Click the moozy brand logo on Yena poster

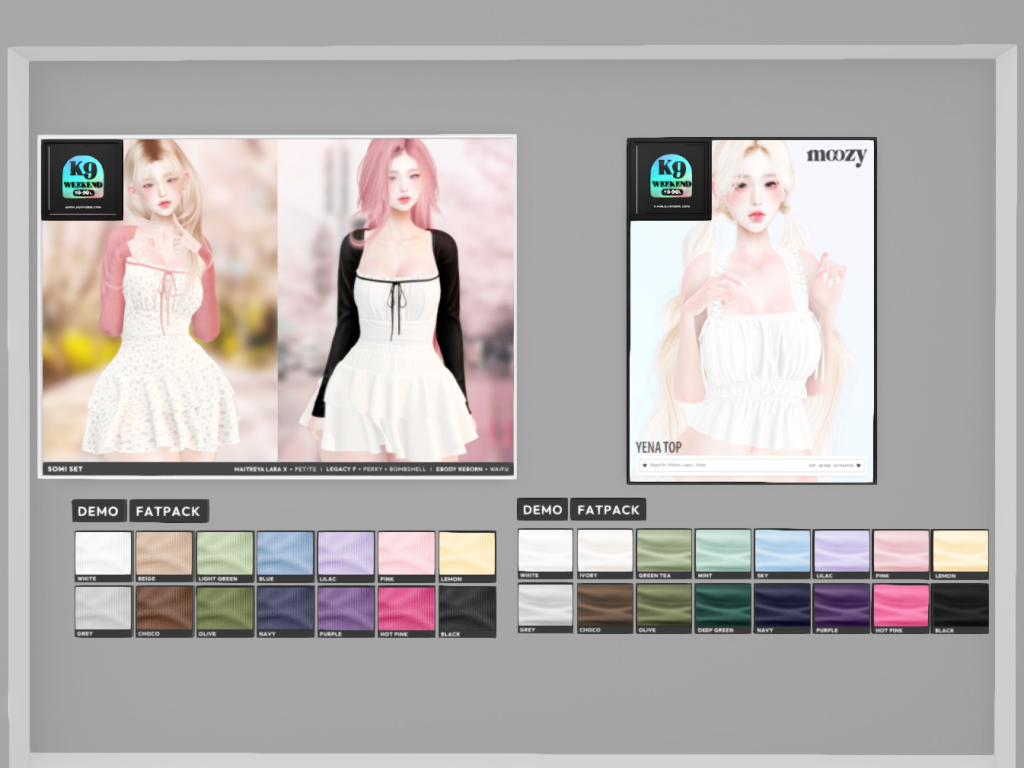click(836, 156)
